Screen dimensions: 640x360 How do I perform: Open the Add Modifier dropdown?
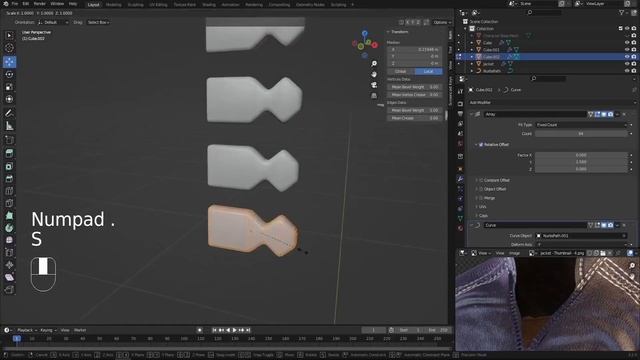[x=552, y=102]
